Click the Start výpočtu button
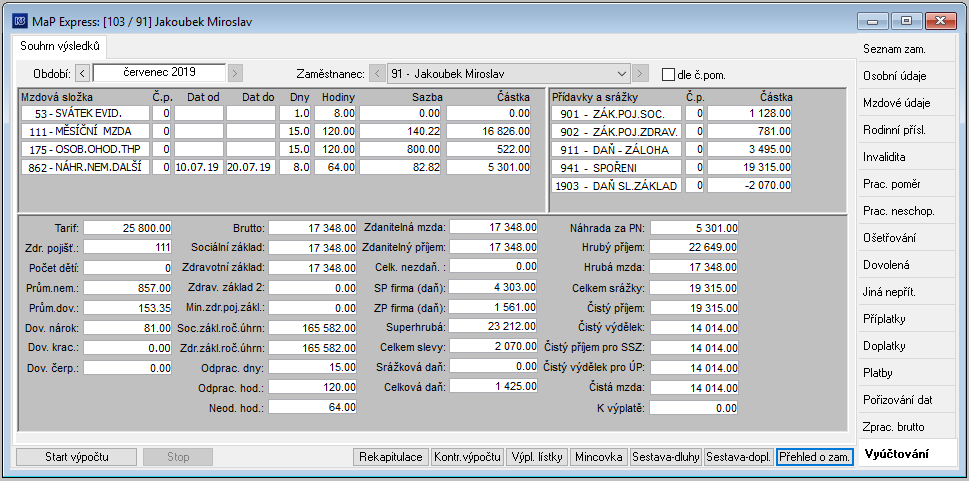The height and width of the screenshot is (481, 969). [77, 457]
